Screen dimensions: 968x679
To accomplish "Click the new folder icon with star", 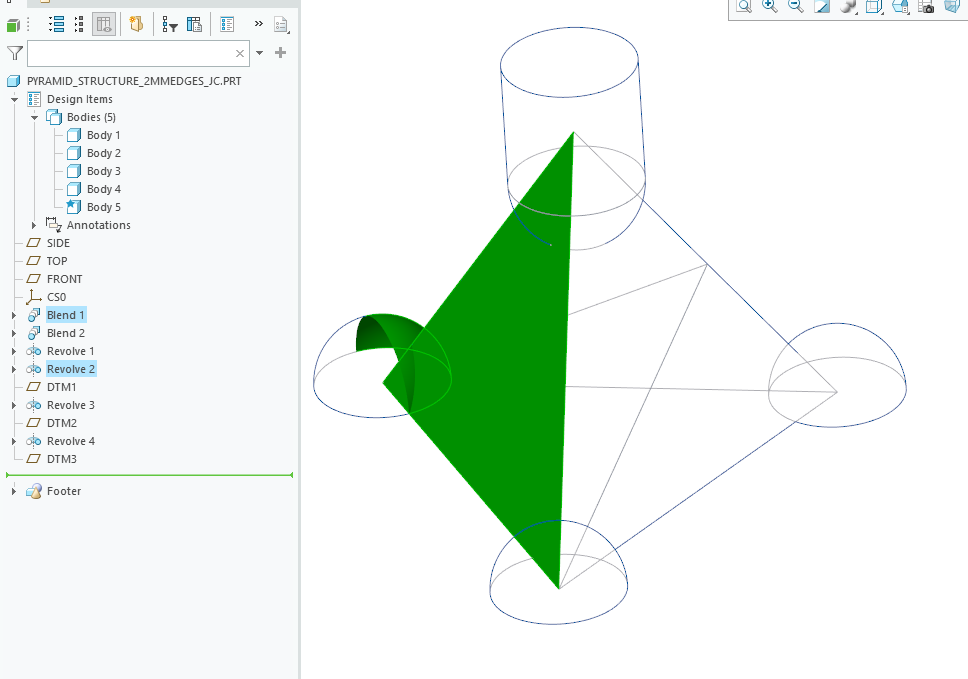I will (136, 24).
